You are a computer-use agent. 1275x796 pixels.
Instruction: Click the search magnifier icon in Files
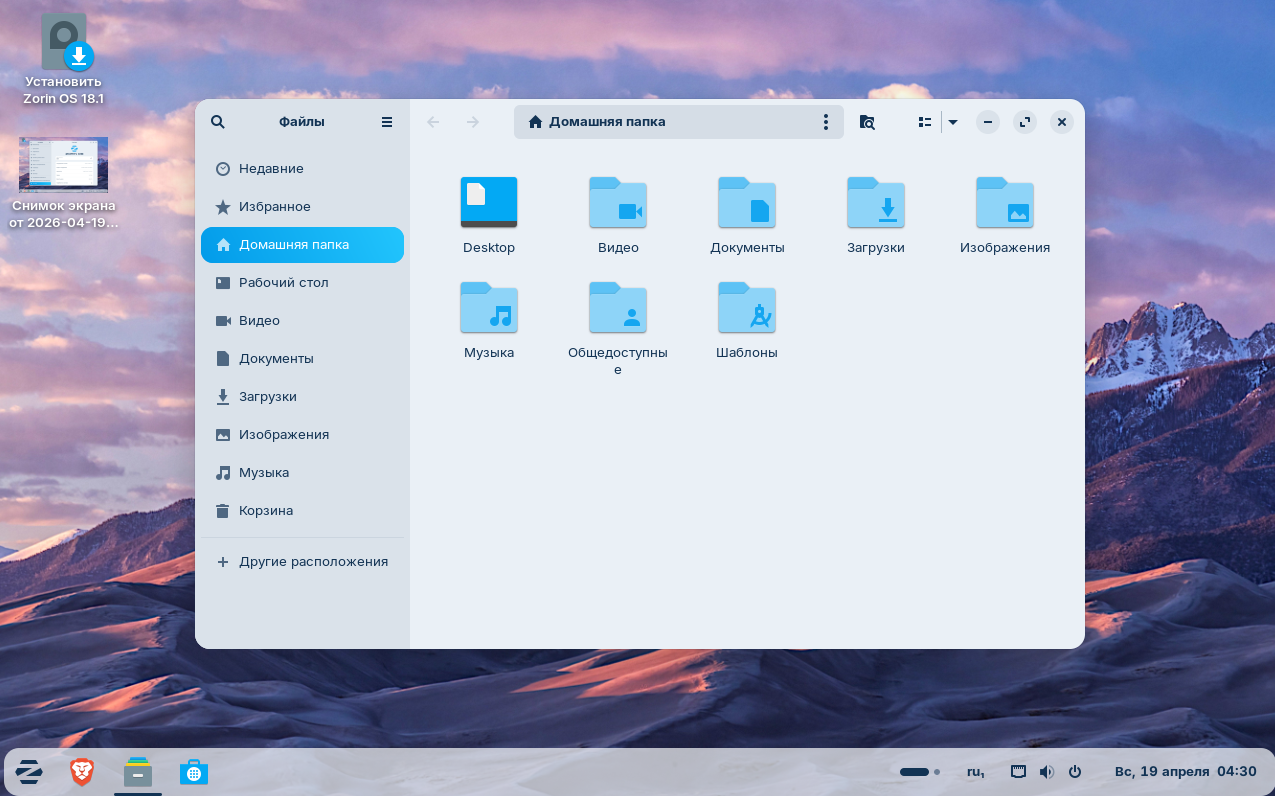click(x=218, y=122)
